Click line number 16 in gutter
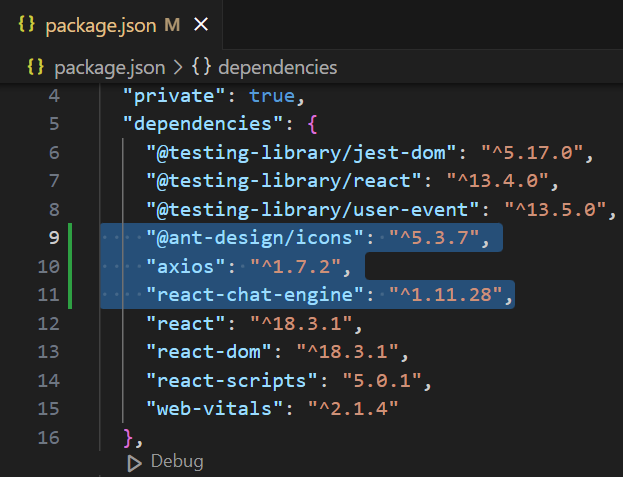 (48, 437)
